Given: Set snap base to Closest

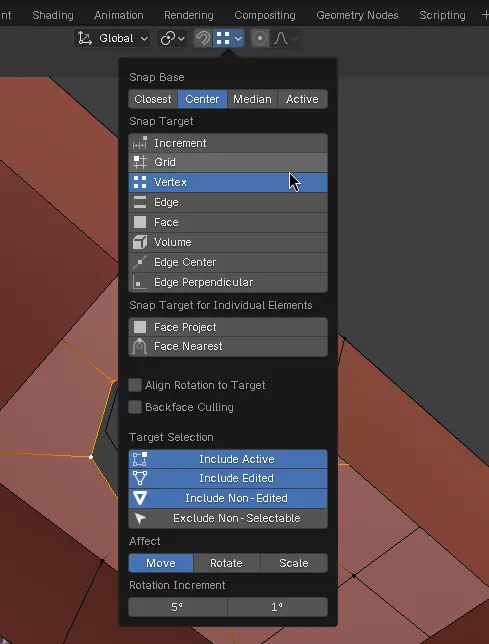Looking at the screenshot, I should [x=153, y=99].
